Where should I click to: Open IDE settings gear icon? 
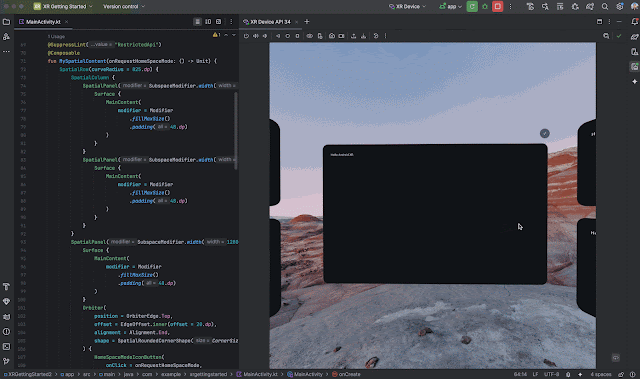pos(620,7)
